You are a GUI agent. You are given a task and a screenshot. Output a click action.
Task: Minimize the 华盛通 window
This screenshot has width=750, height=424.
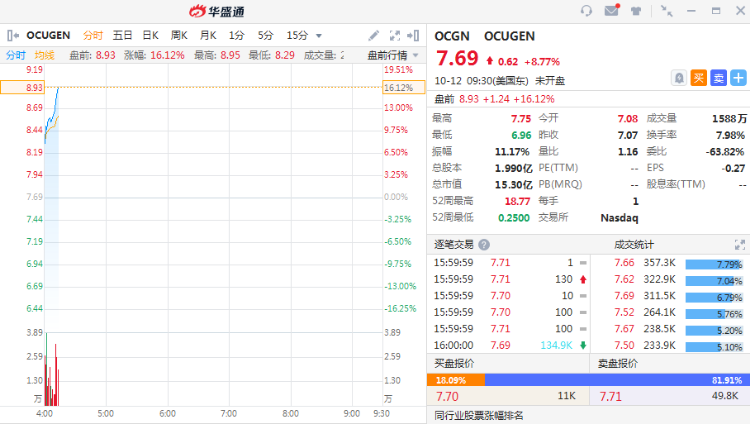[x=691, y=11]
